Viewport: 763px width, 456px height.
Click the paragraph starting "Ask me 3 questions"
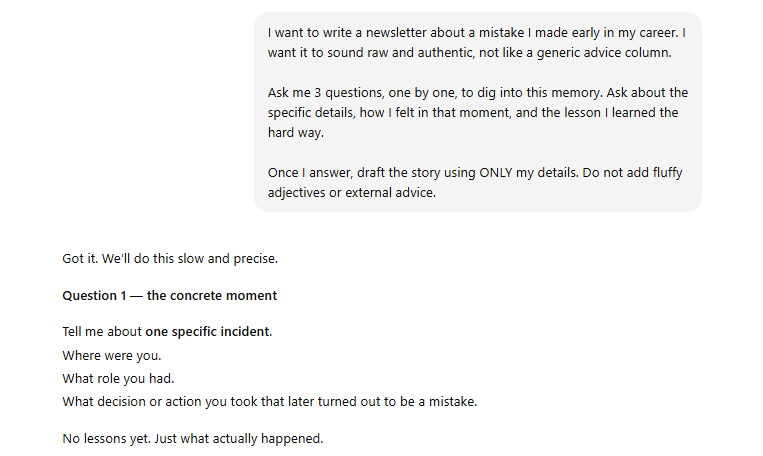click(478, 112)
